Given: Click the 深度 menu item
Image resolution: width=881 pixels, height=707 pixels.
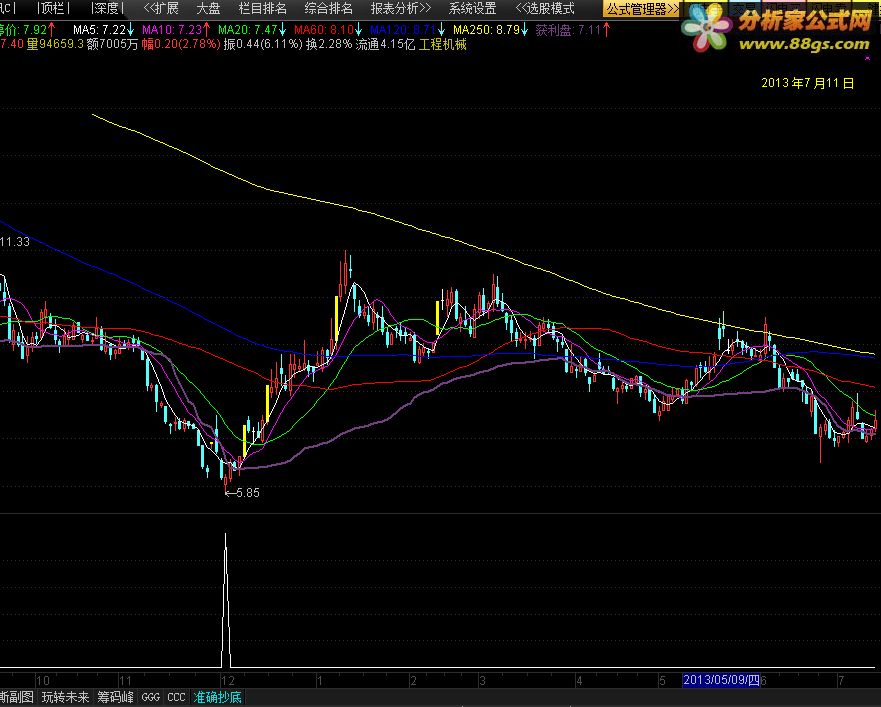Looking at the screenshot, I should coord(107,8).
